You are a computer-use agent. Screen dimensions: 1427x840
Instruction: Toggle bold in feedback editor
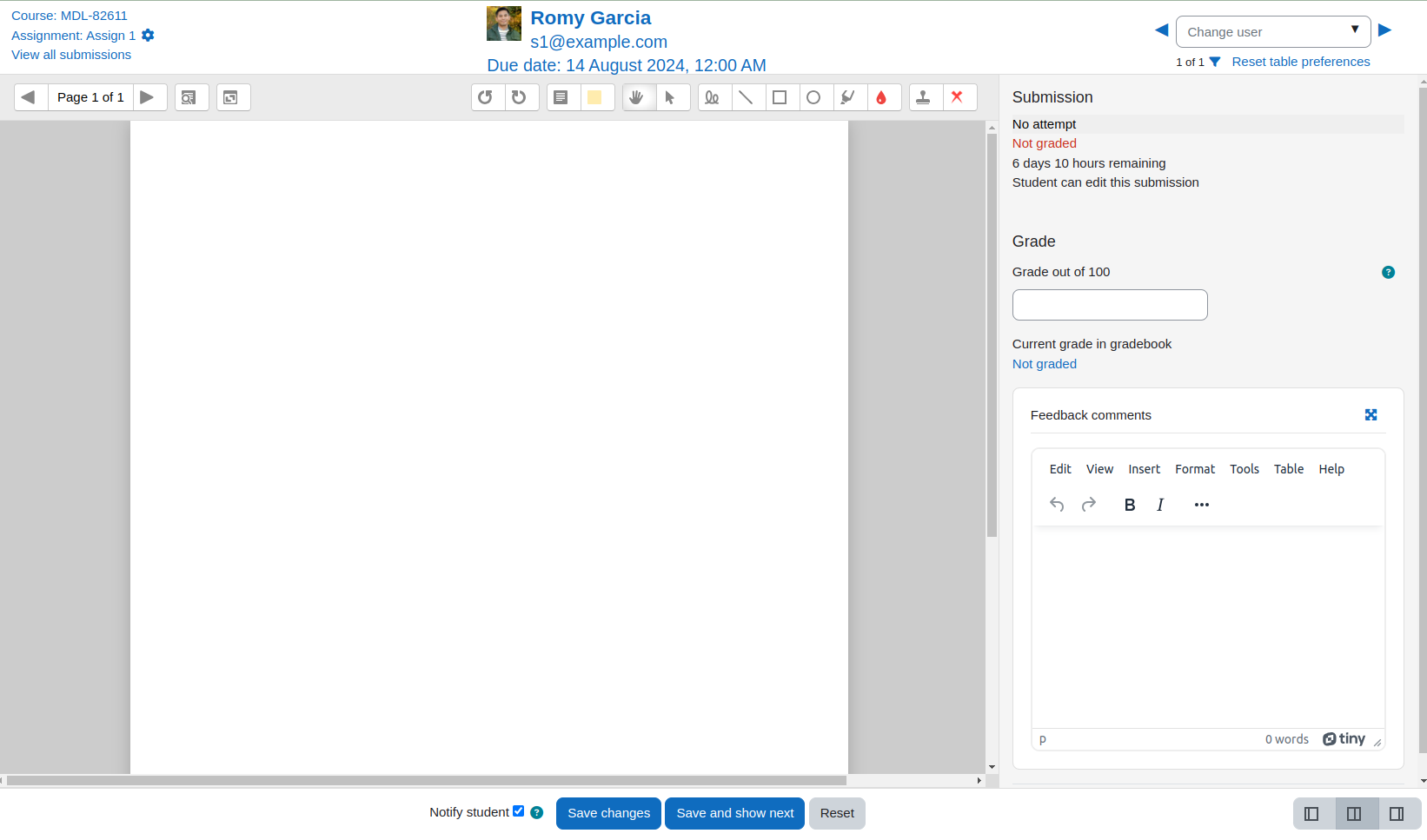[1130, 505]
